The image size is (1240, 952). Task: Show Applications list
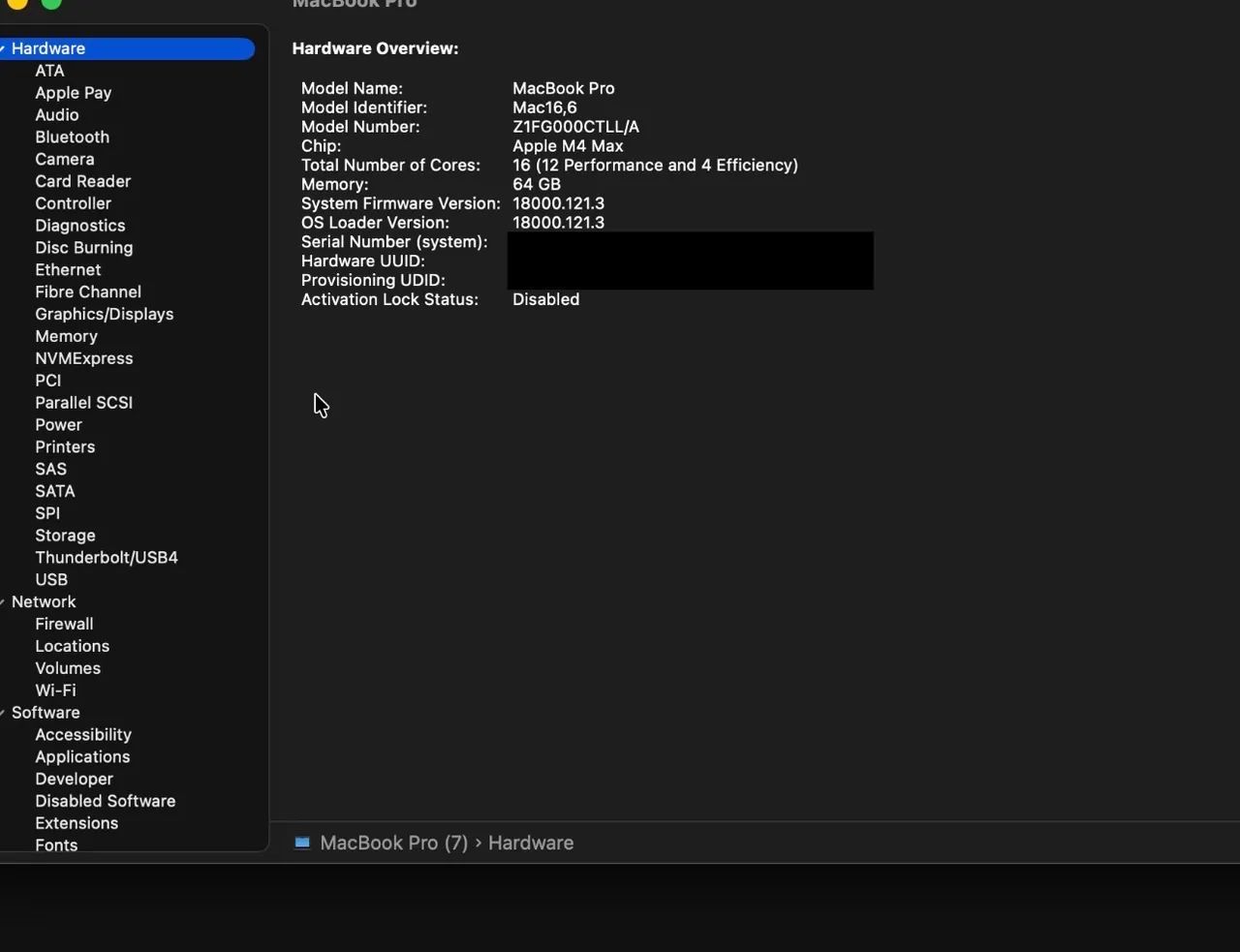[x=82, y=757]
